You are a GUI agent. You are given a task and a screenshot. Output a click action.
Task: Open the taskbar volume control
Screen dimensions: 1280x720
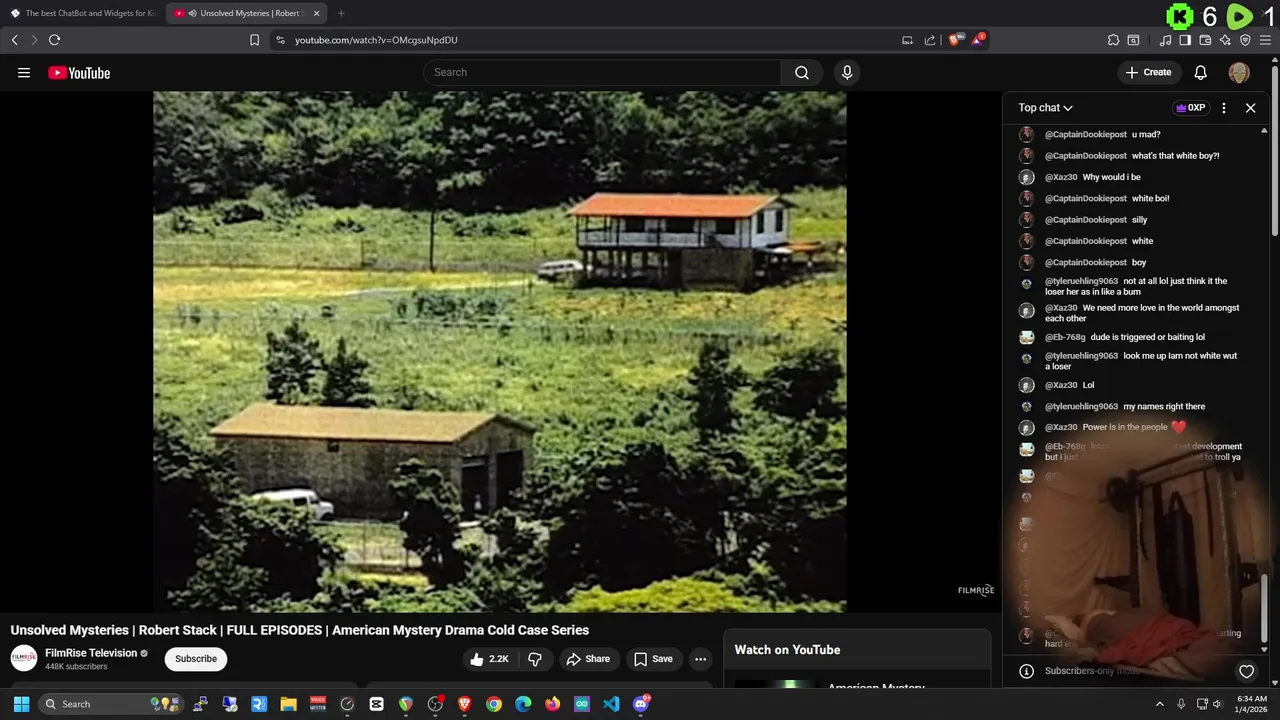[1217, 704]
